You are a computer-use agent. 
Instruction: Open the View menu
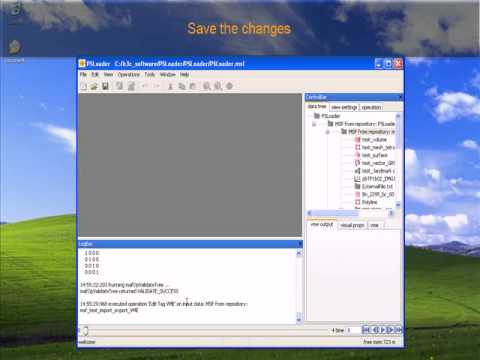[108, 74]
